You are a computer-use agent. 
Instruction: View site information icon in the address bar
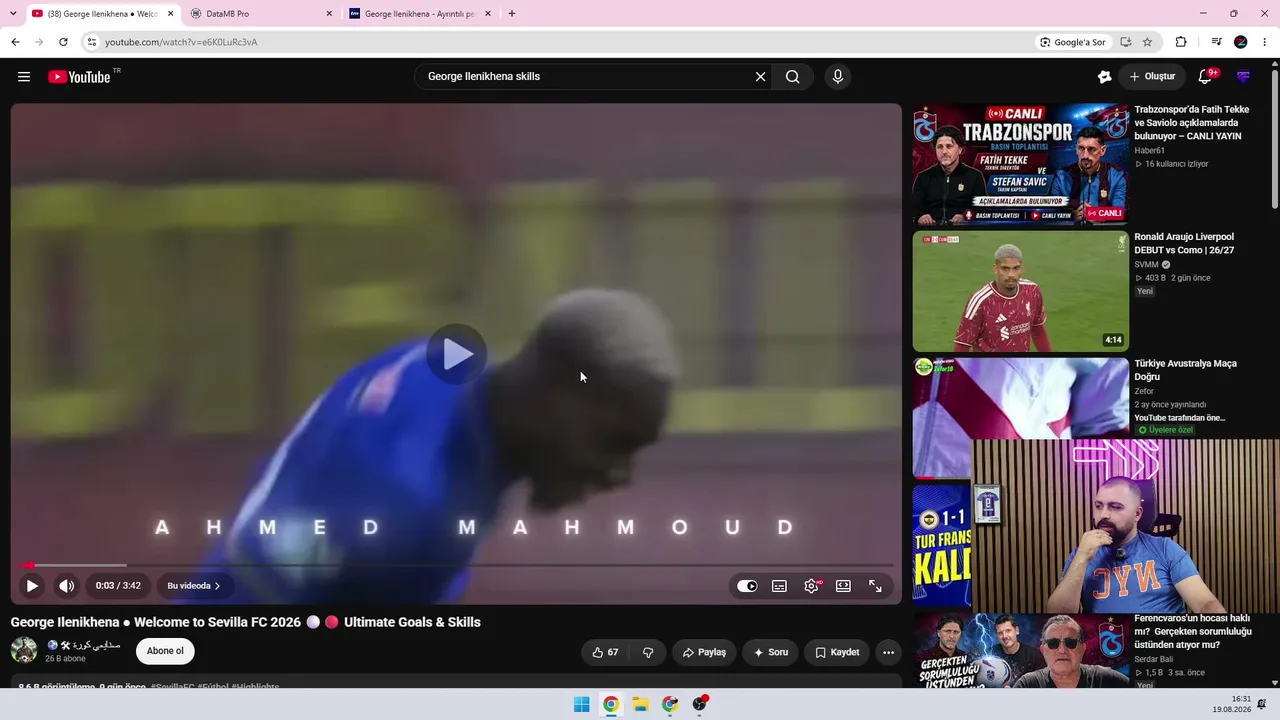pos(91,42)
